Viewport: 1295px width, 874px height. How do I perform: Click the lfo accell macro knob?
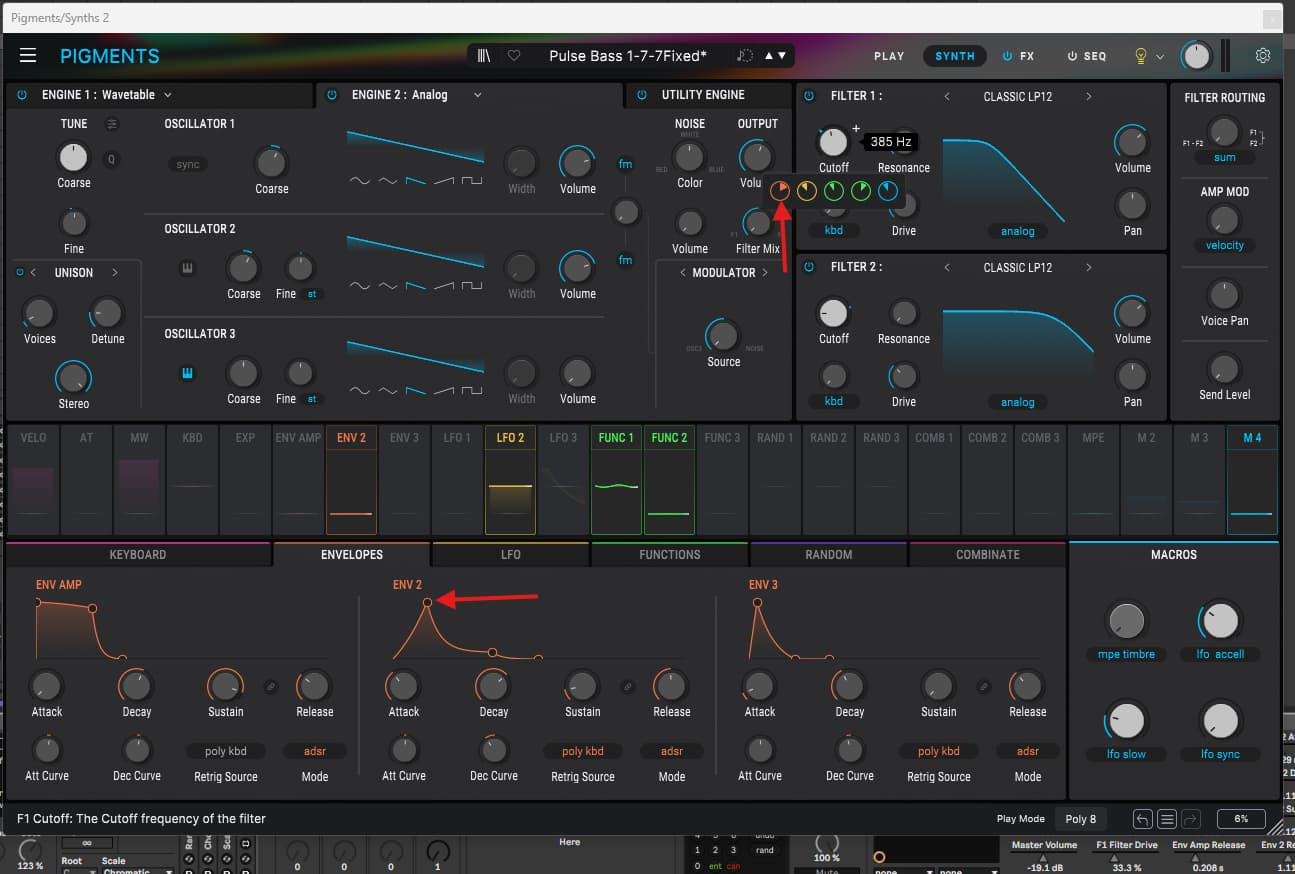[1219, 621]
